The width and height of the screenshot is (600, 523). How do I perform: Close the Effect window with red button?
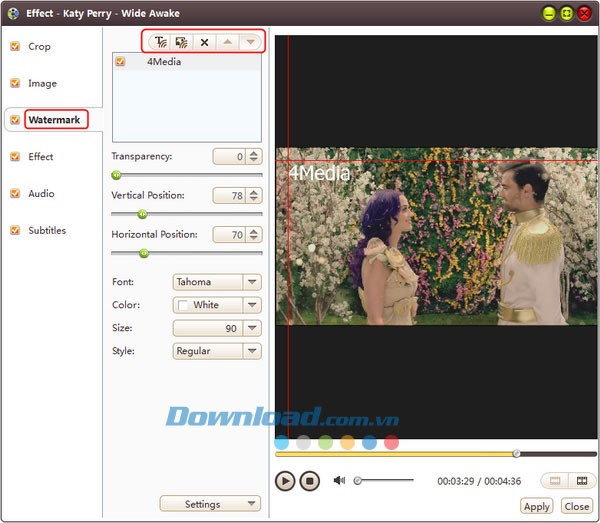pyautogui.click(x=584, y=14)
